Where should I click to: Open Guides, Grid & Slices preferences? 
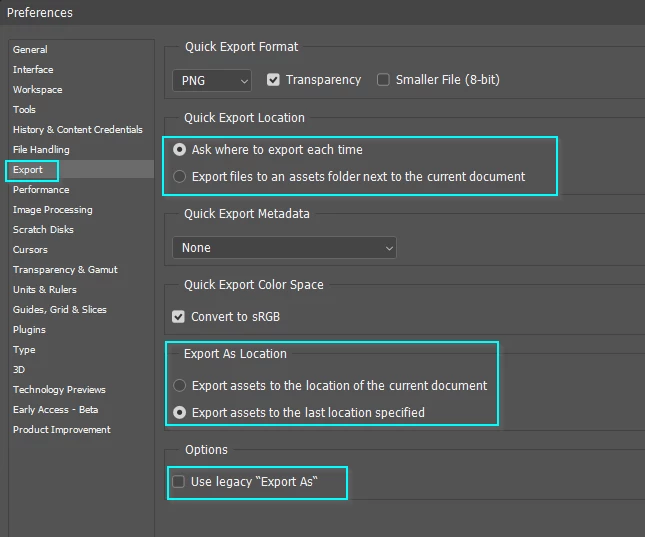(x=59, y=310)
